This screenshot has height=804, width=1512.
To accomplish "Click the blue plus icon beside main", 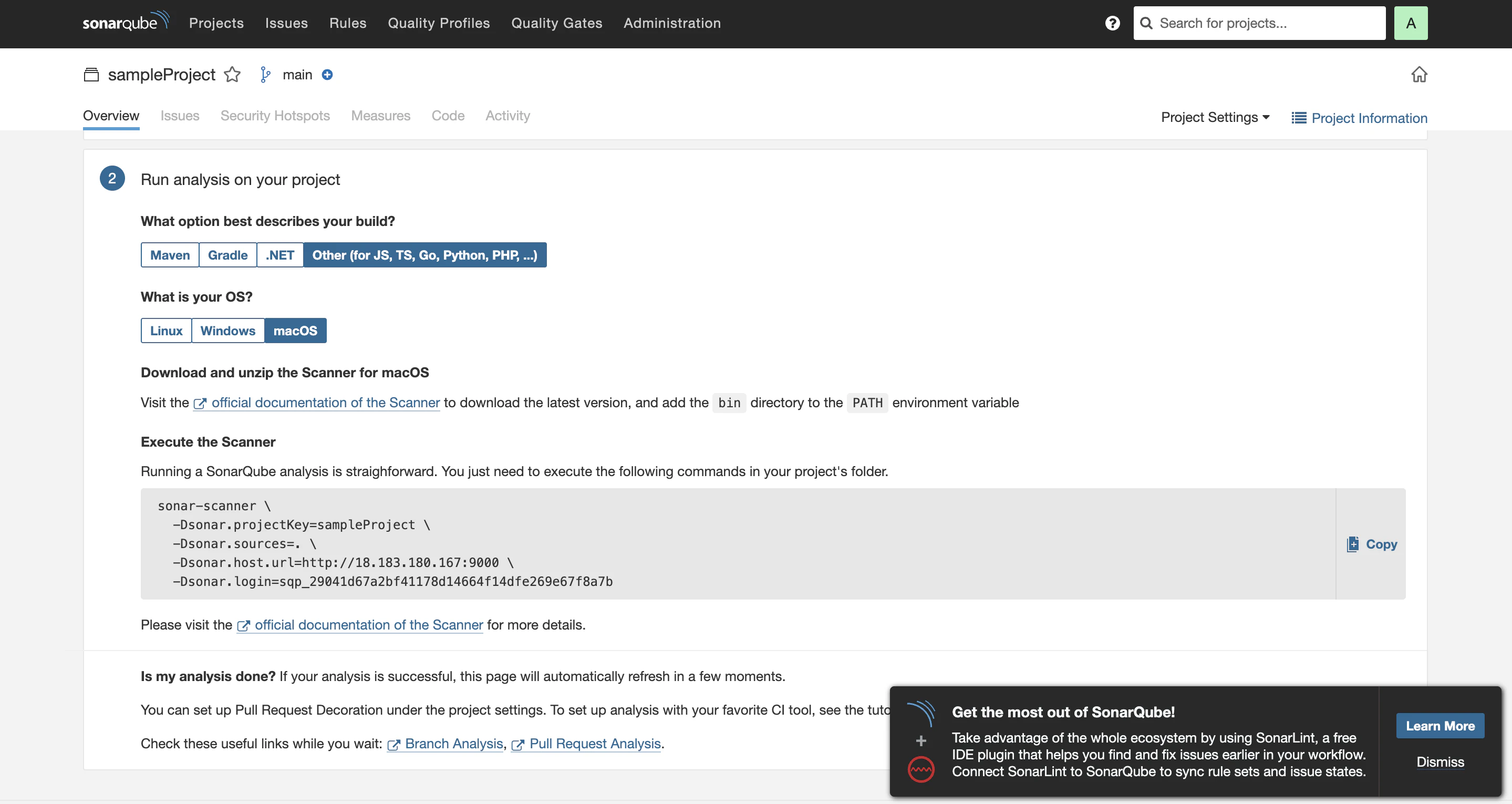I will click(x=327, y=75).
